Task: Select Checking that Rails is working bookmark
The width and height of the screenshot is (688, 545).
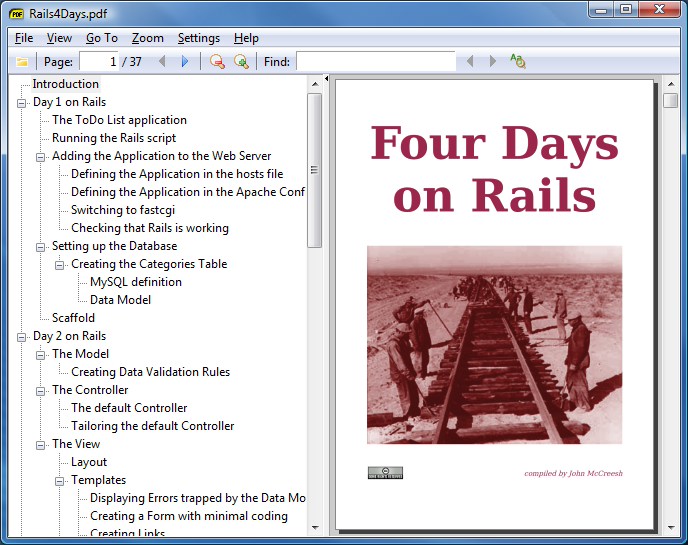Action: [150, 228]
